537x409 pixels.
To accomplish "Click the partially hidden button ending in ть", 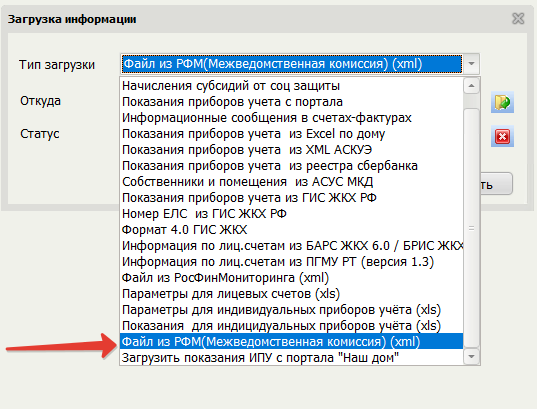I will [496, 184].
